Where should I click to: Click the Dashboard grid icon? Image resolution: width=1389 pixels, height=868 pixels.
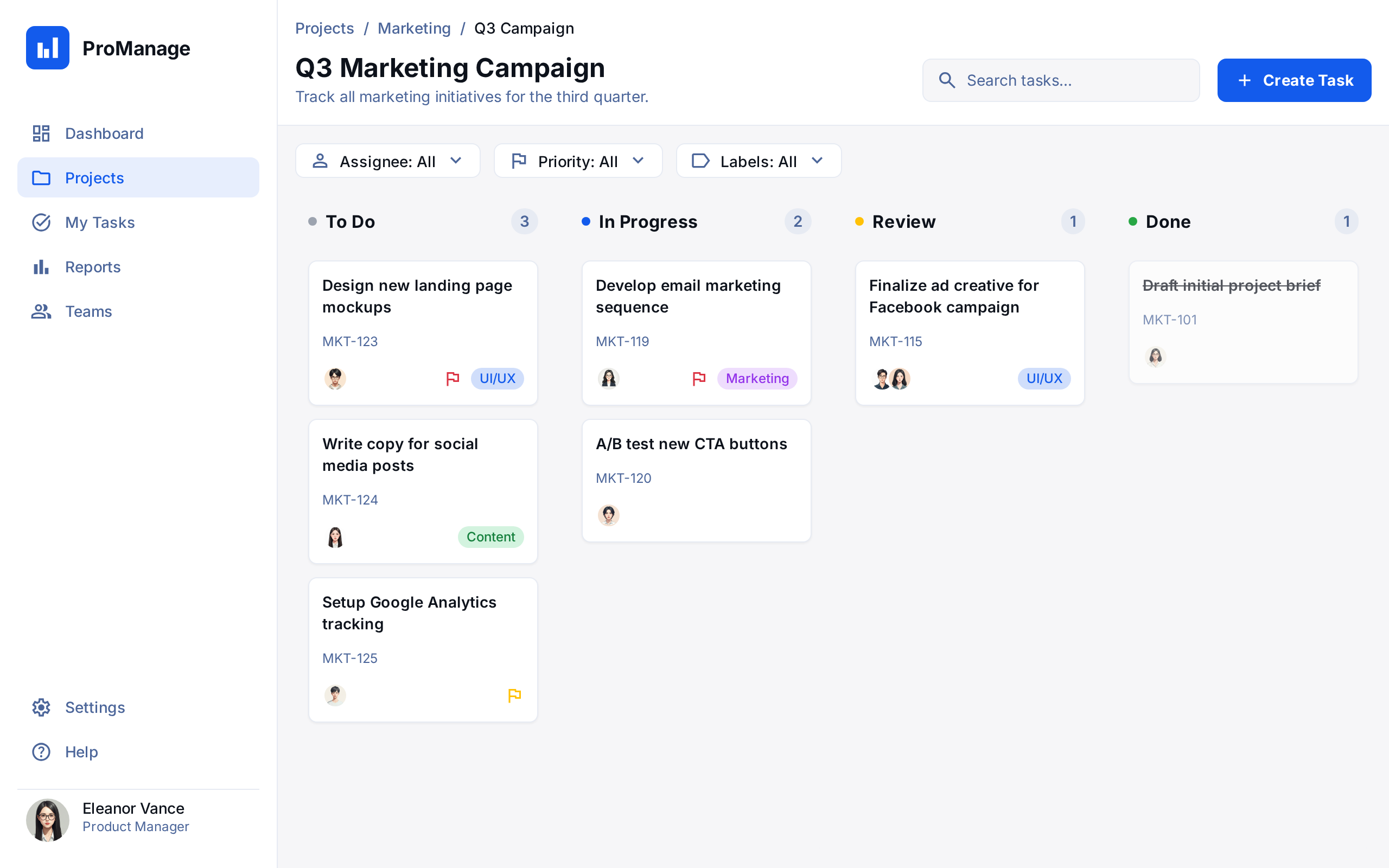click(x=41, y=133)
